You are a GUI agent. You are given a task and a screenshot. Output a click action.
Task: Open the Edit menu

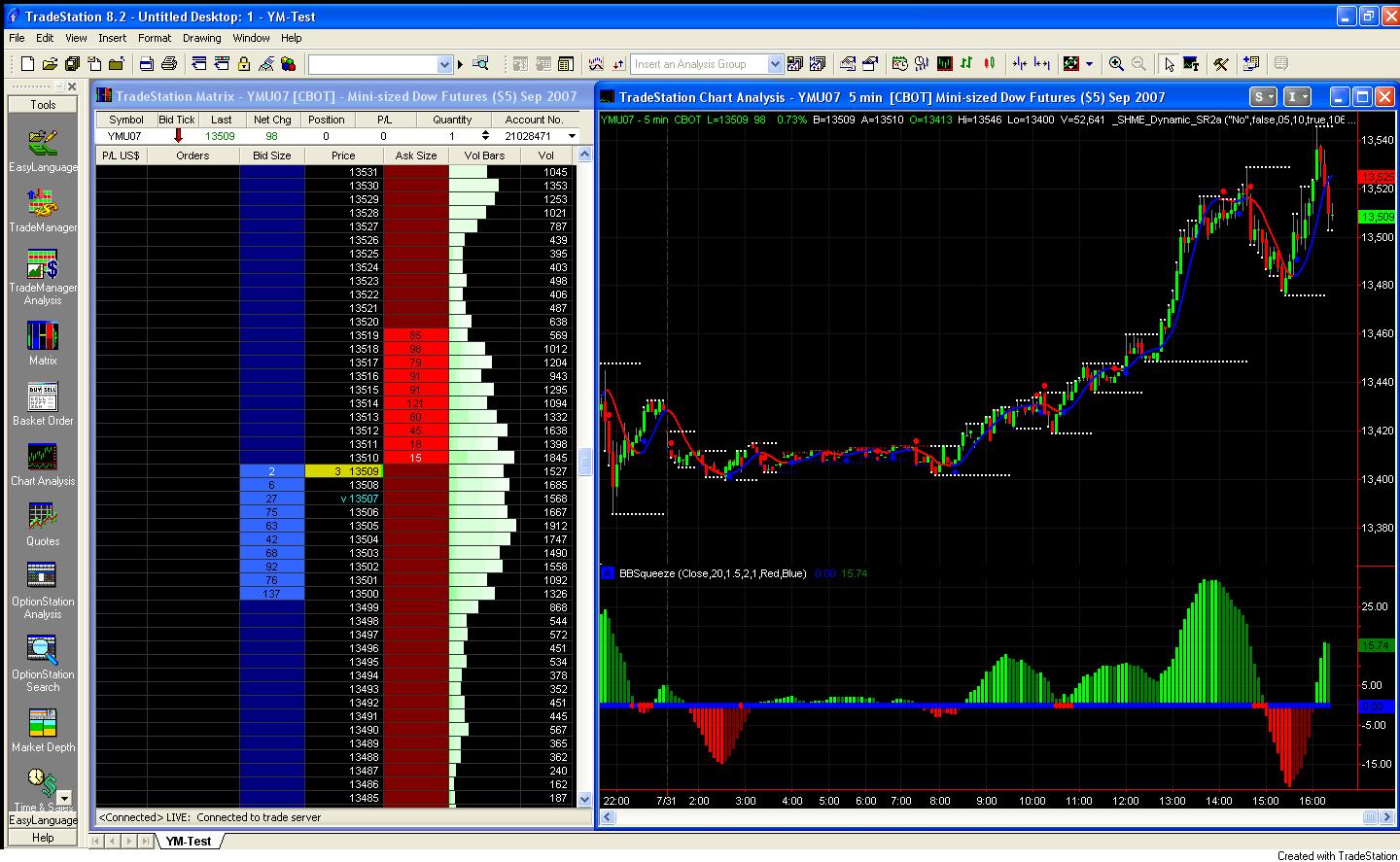click(x=45, y=38)
